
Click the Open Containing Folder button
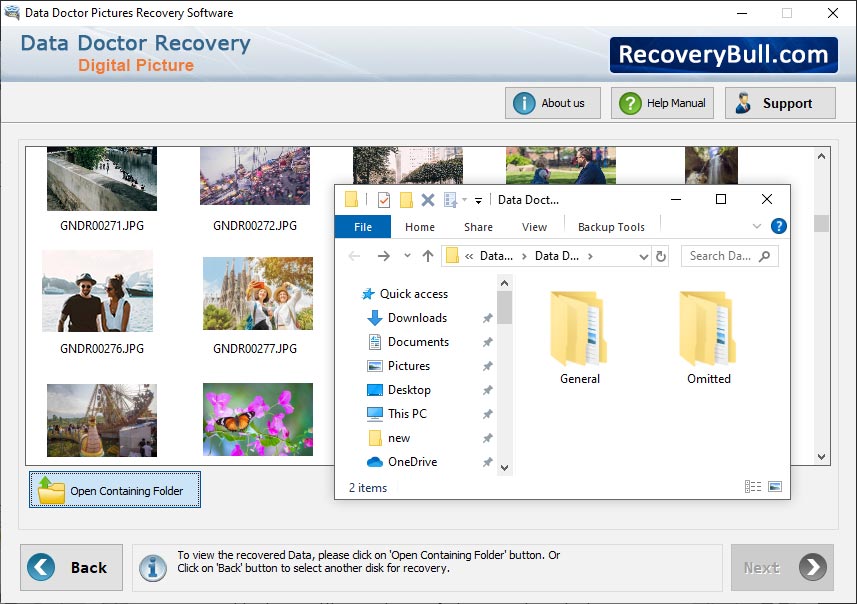[115, 490]
